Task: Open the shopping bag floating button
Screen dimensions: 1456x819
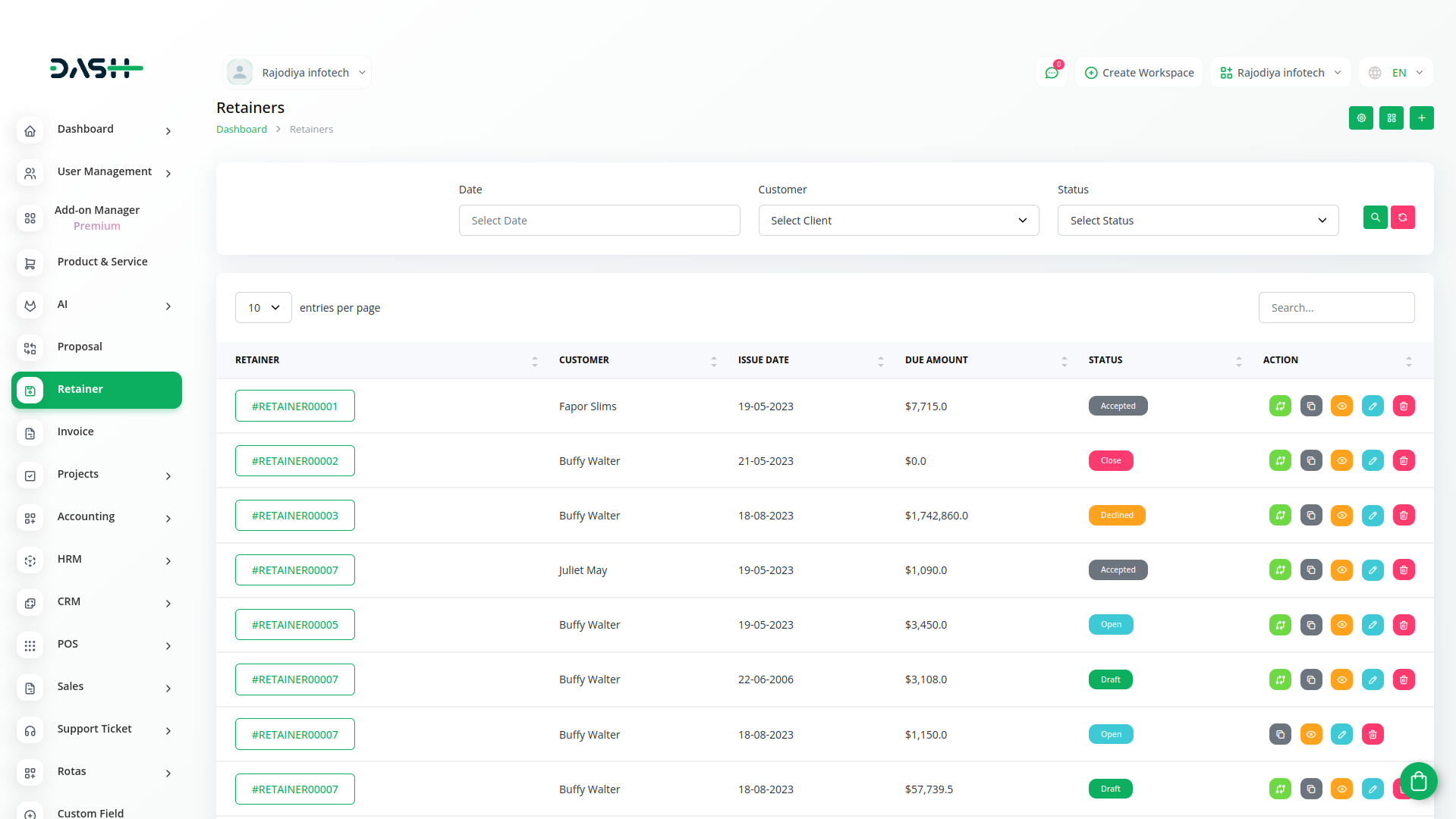Action: (x=1418, y=780)
